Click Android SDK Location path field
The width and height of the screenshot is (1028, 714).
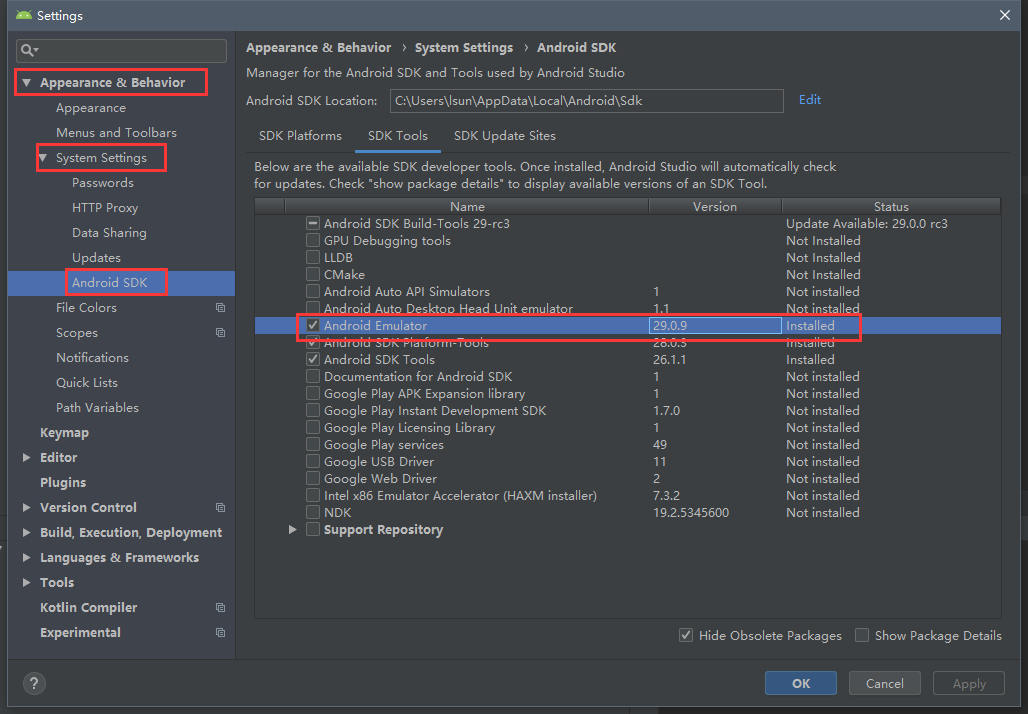[x=587, y=101]
